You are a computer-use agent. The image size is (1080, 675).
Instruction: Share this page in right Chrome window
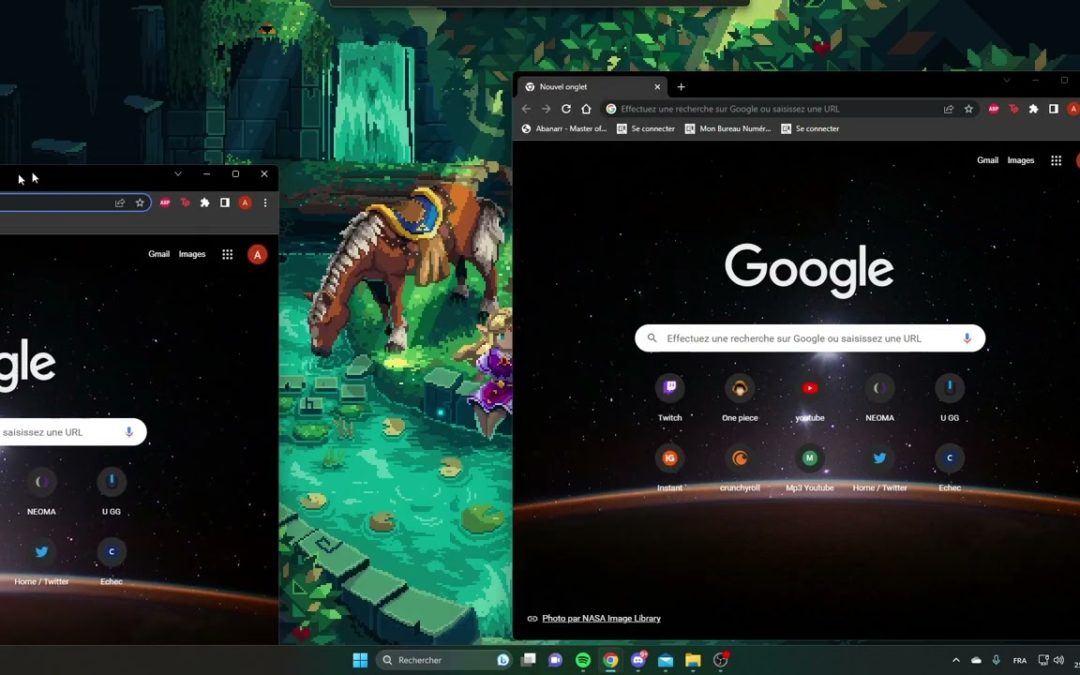[x=948, y=109]
